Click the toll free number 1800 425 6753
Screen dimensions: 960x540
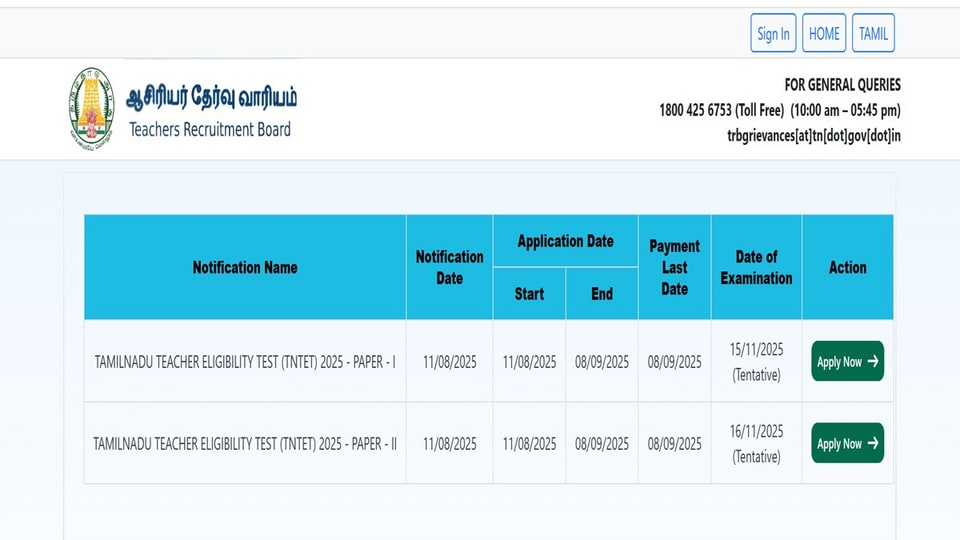pyautogui.click(x=696, y=110)
